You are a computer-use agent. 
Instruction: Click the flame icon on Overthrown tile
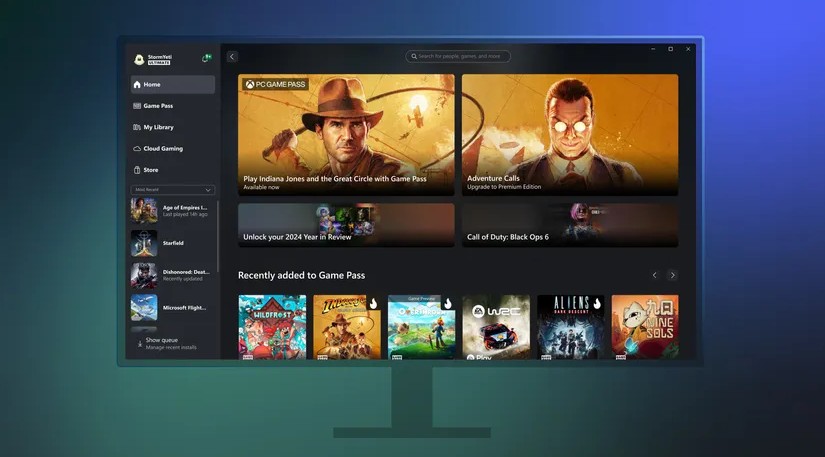448,303
